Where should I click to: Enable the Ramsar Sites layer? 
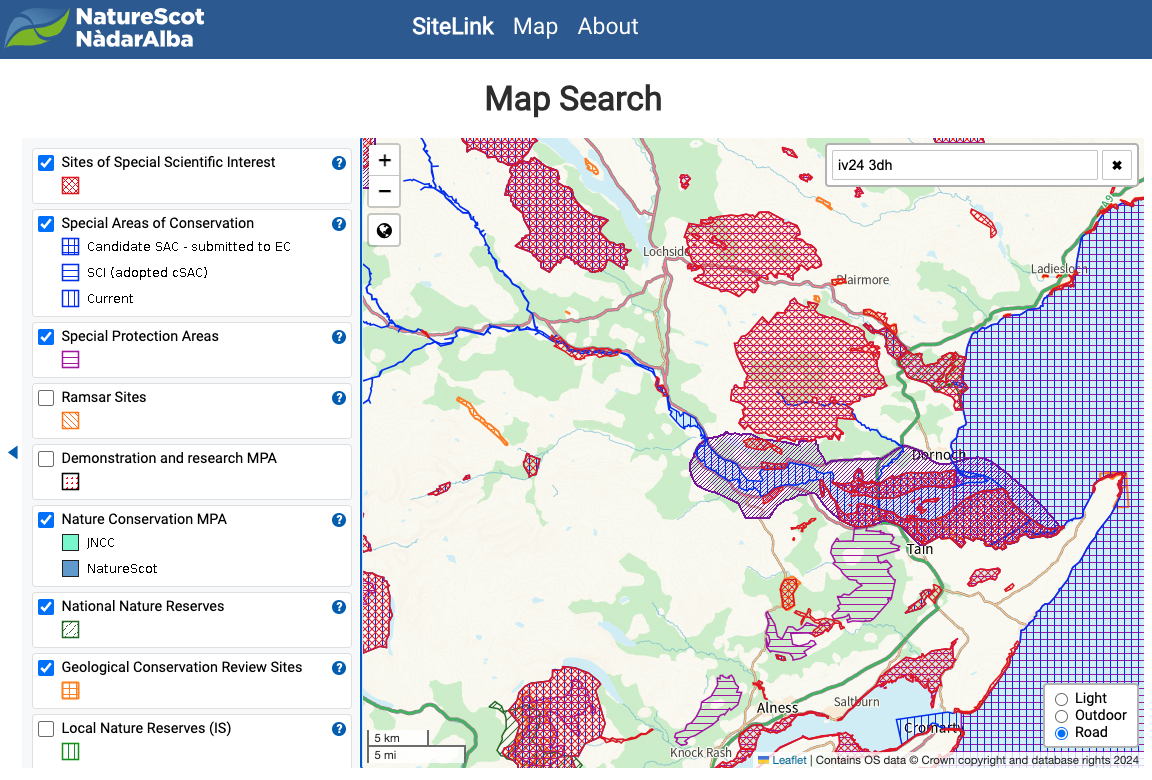45,397
